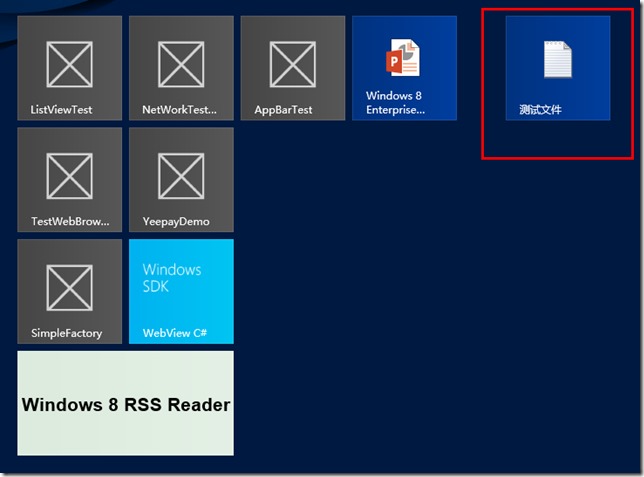This screenshot has width=644, height=477.
Task: Launch the SimpleFactory tile
Action: 69,291
